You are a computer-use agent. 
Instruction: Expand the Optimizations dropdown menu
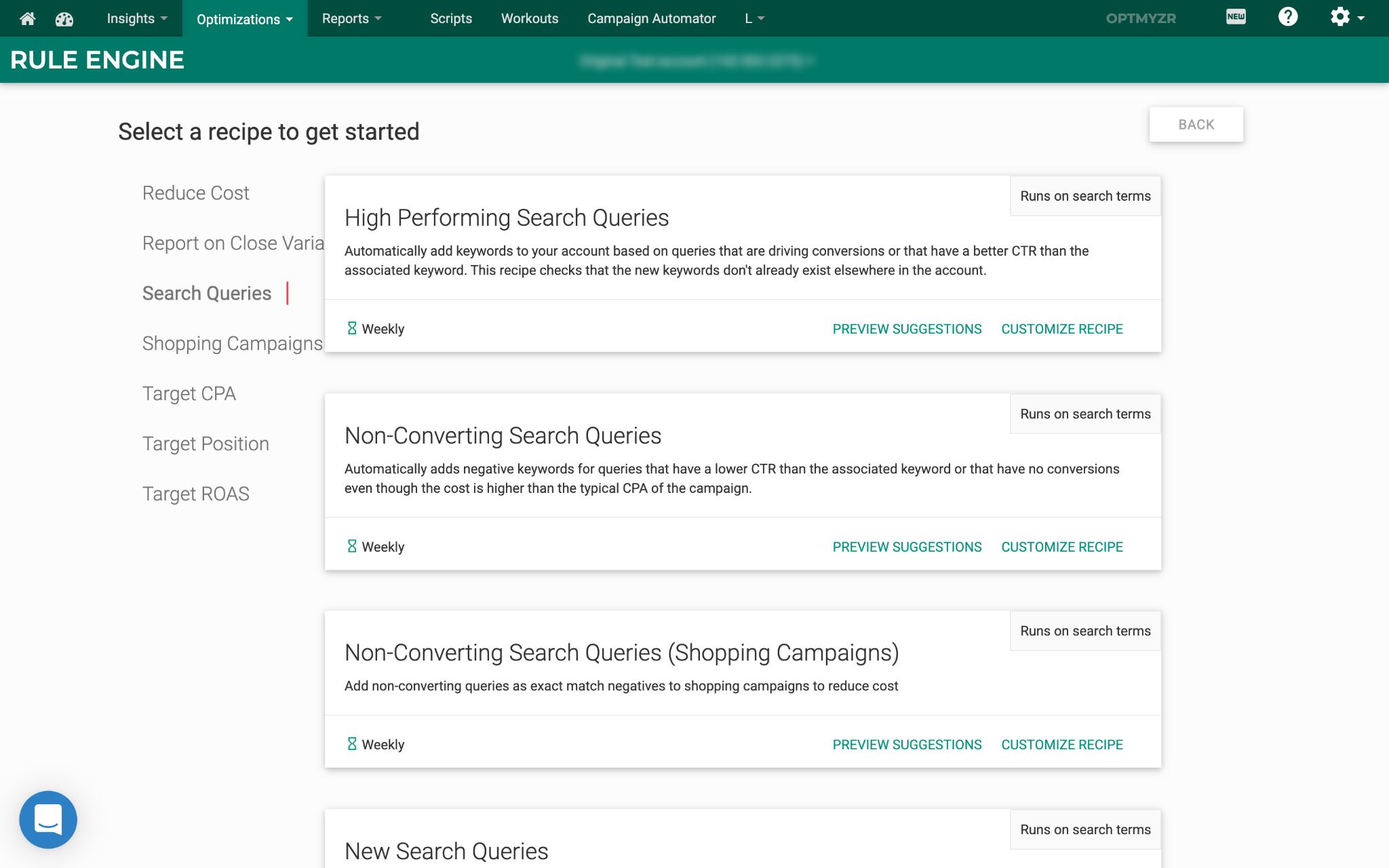point(245,19)
